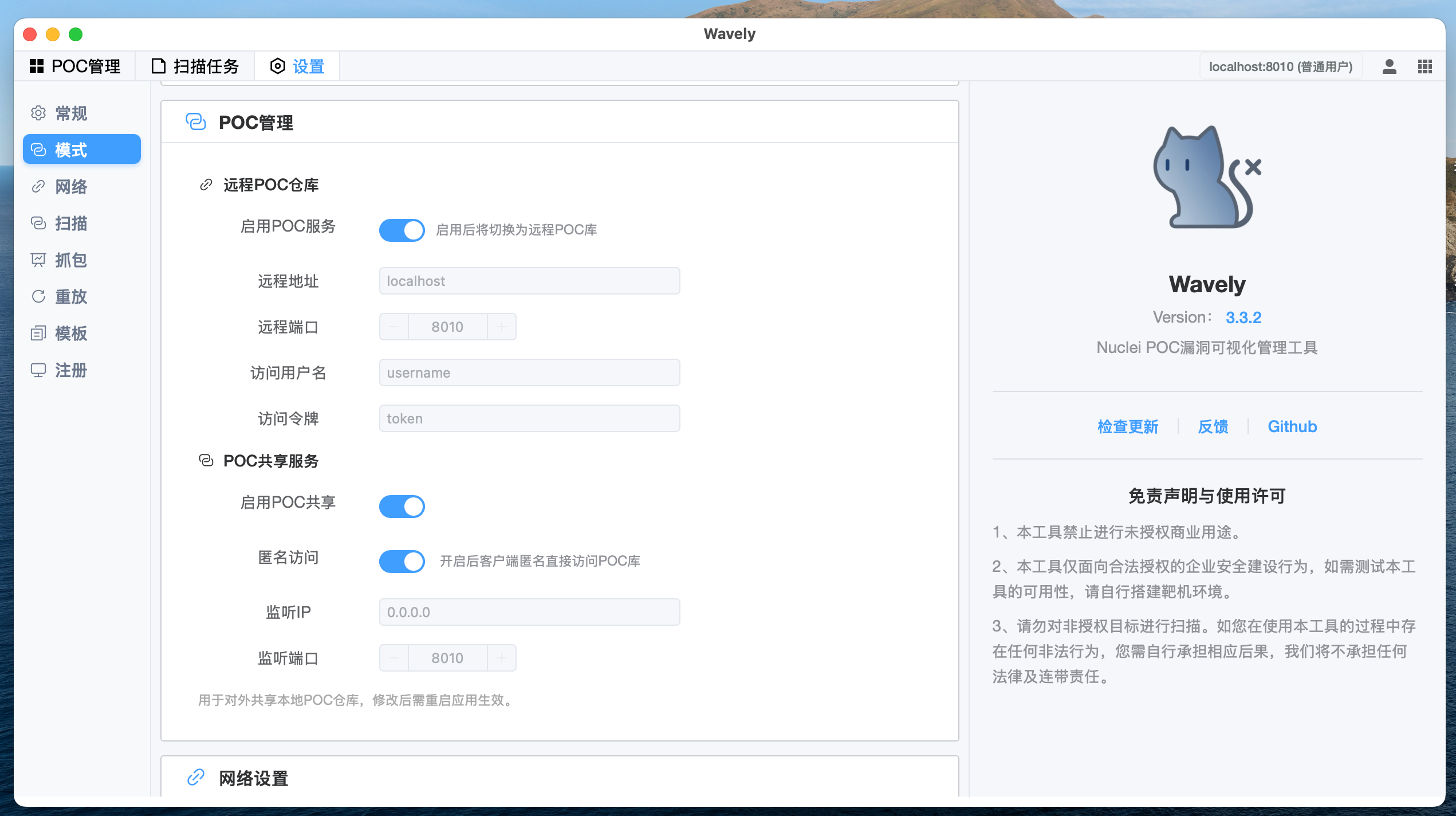Click the document icon beside 模板

coord(38,333)
